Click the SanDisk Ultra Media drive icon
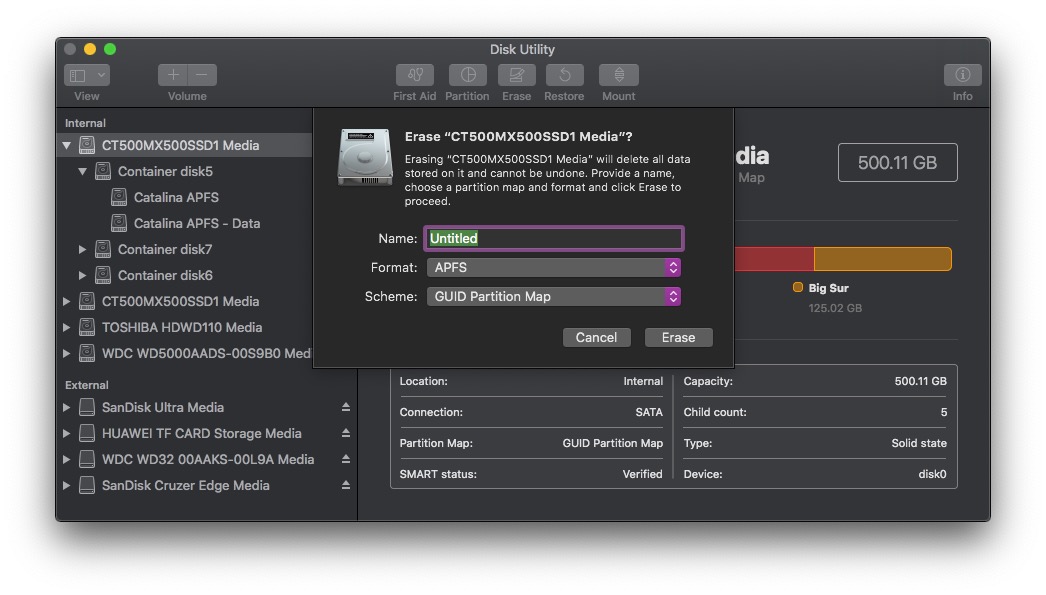This screenshot has height=595, width=1046. click(x=87, y=407)
